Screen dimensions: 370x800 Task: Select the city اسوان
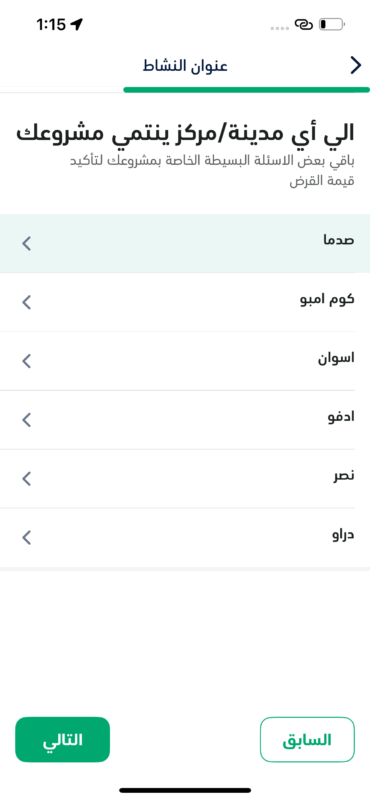(x=185, y=361)
